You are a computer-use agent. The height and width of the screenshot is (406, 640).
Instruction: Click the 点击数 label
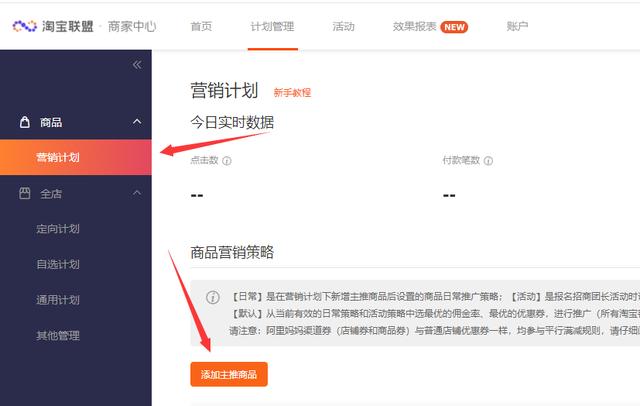(204, 160)
